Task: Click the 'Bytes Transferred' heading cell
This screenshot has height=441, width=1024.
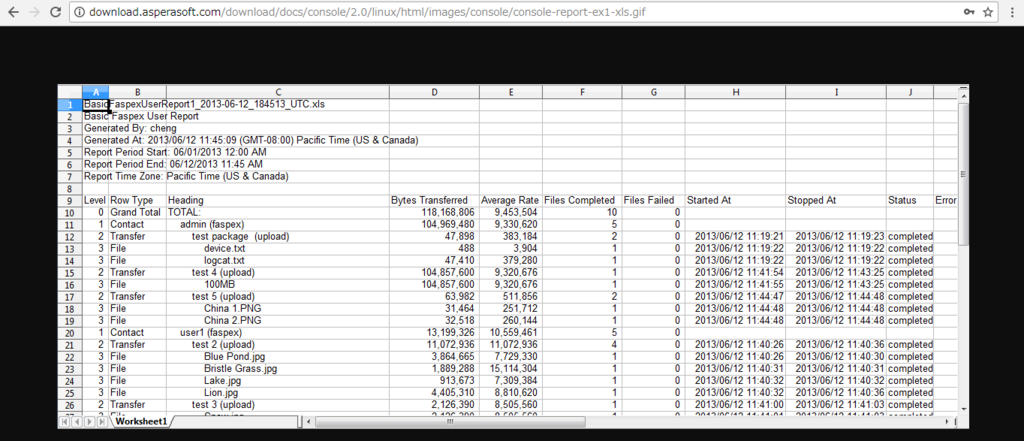Action: tap(434, 200)
